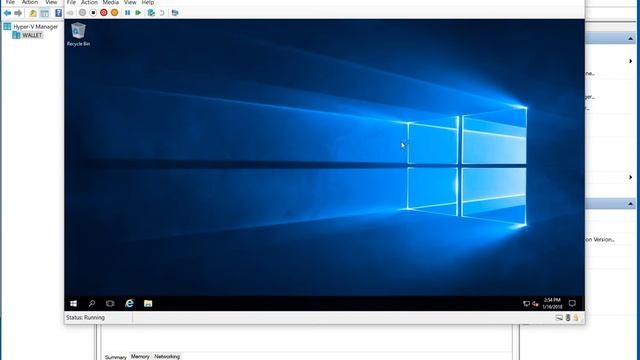Open Help menu of VM Connection window

pyautogui.click(x=148, y=2)
